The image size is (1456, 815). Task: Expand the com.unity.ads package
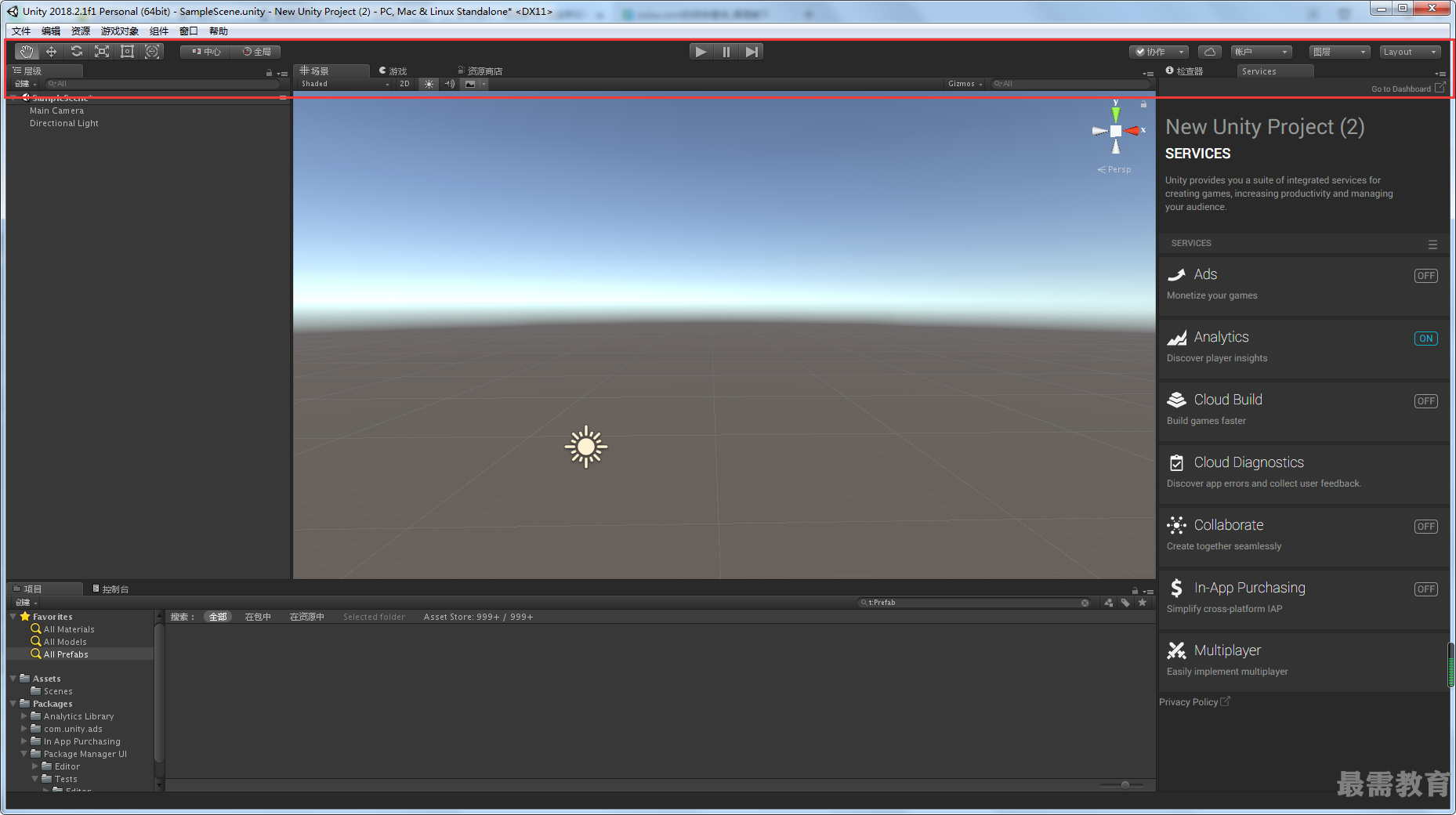pos(24,729)
